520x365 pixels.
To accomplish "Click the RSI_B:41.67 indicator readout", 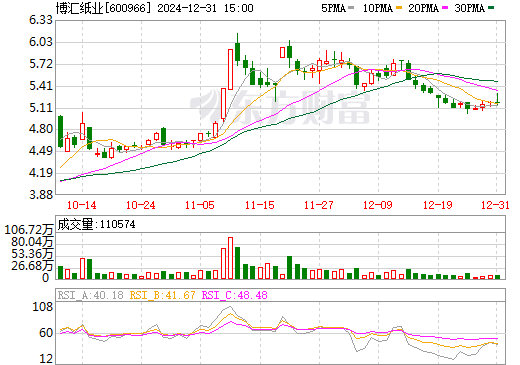I will (162, 295).
